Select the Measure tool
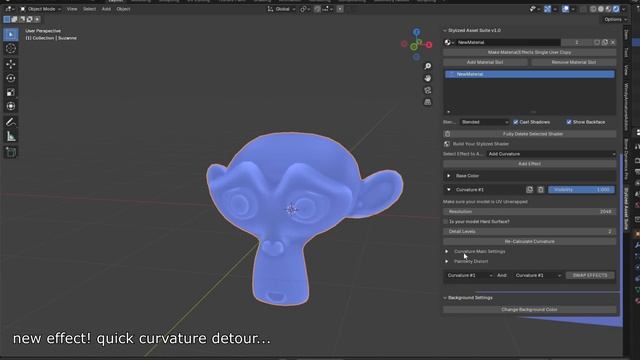The image size is (640, 360). 11,136
